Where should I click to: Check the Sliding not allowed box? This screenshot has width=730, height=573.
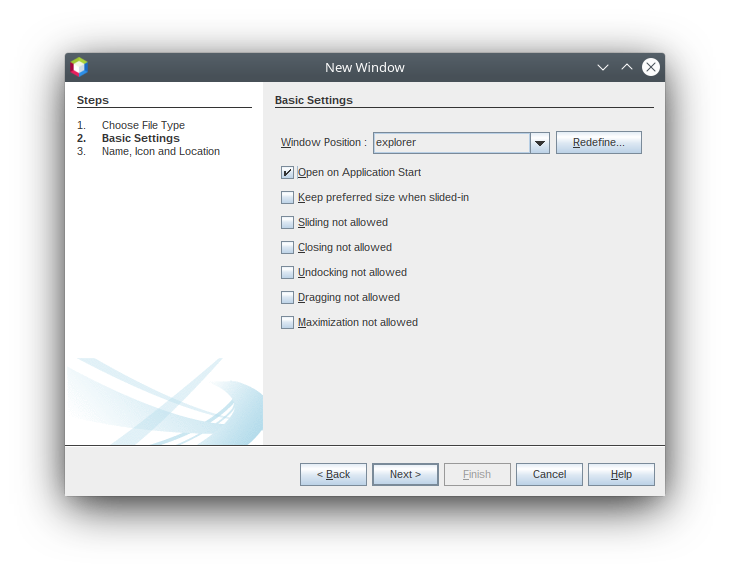click(x=288, y=223)
